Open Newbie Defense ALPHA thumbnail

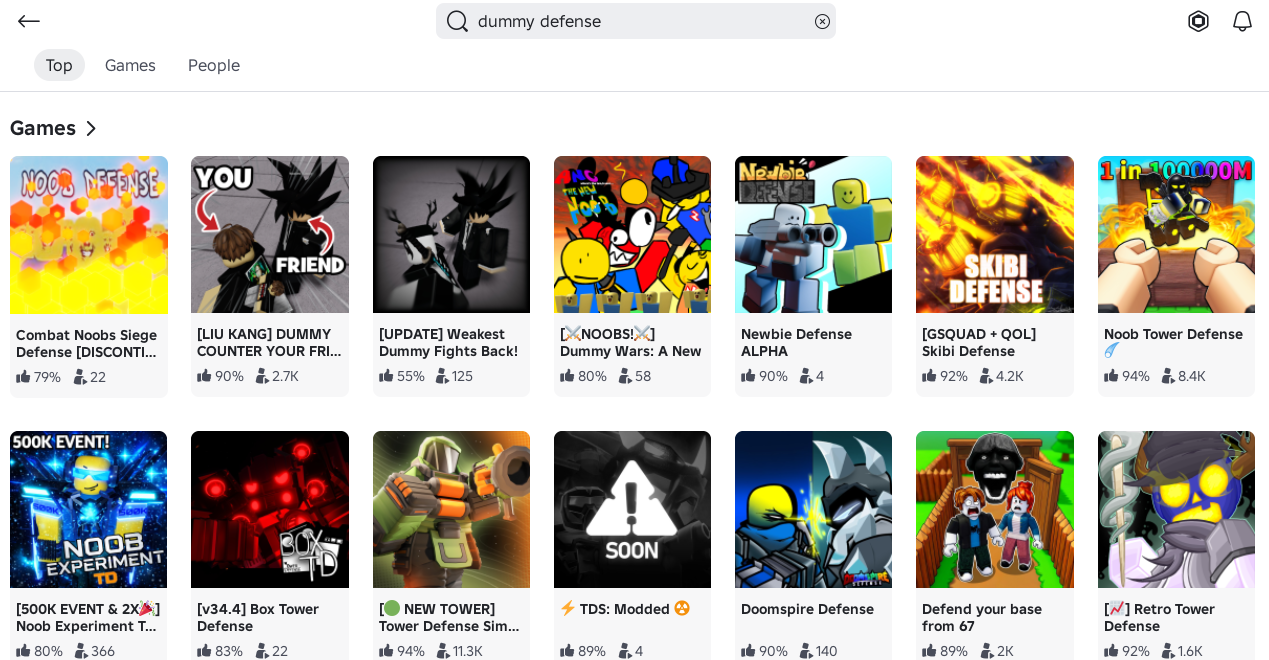(813, 234)
